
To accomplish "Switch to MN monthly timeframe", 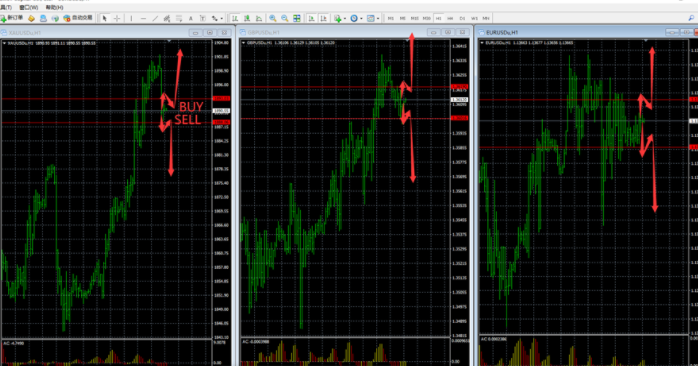I will [x=486, y=18].
